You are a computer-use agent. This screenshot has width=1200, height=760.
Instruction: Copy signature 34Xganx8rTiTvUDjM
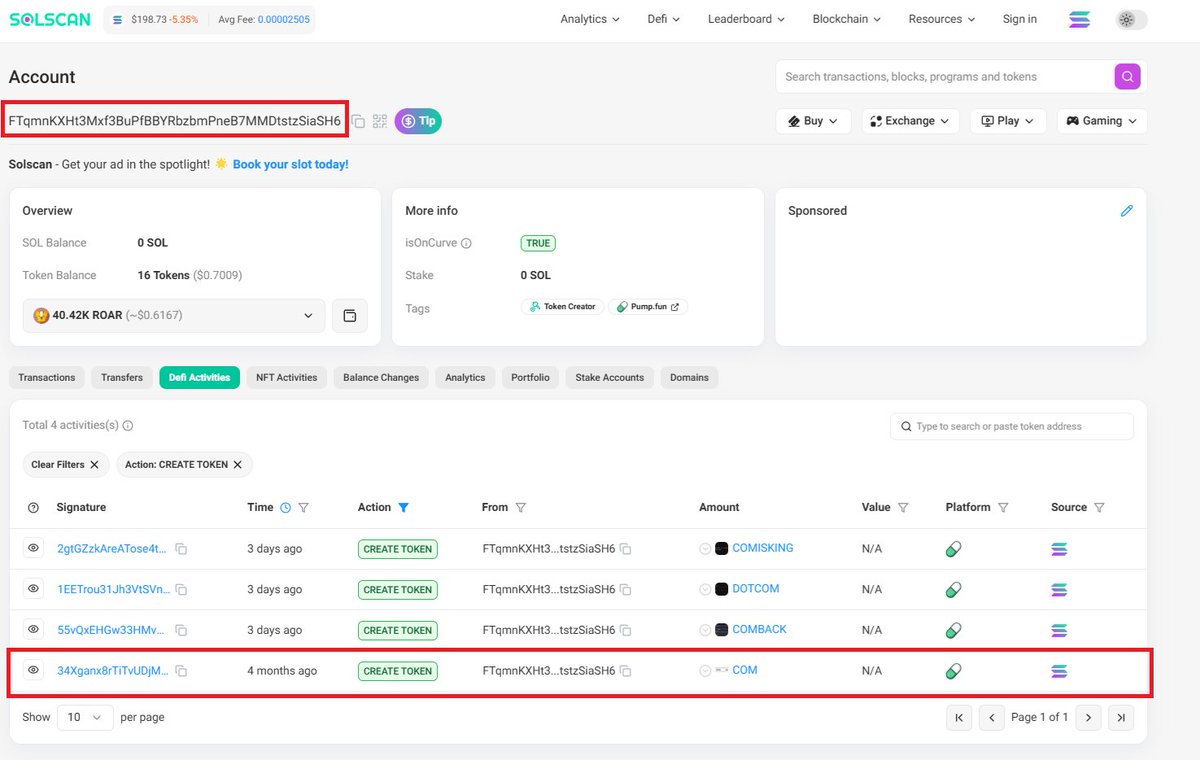tap(182, 671)
